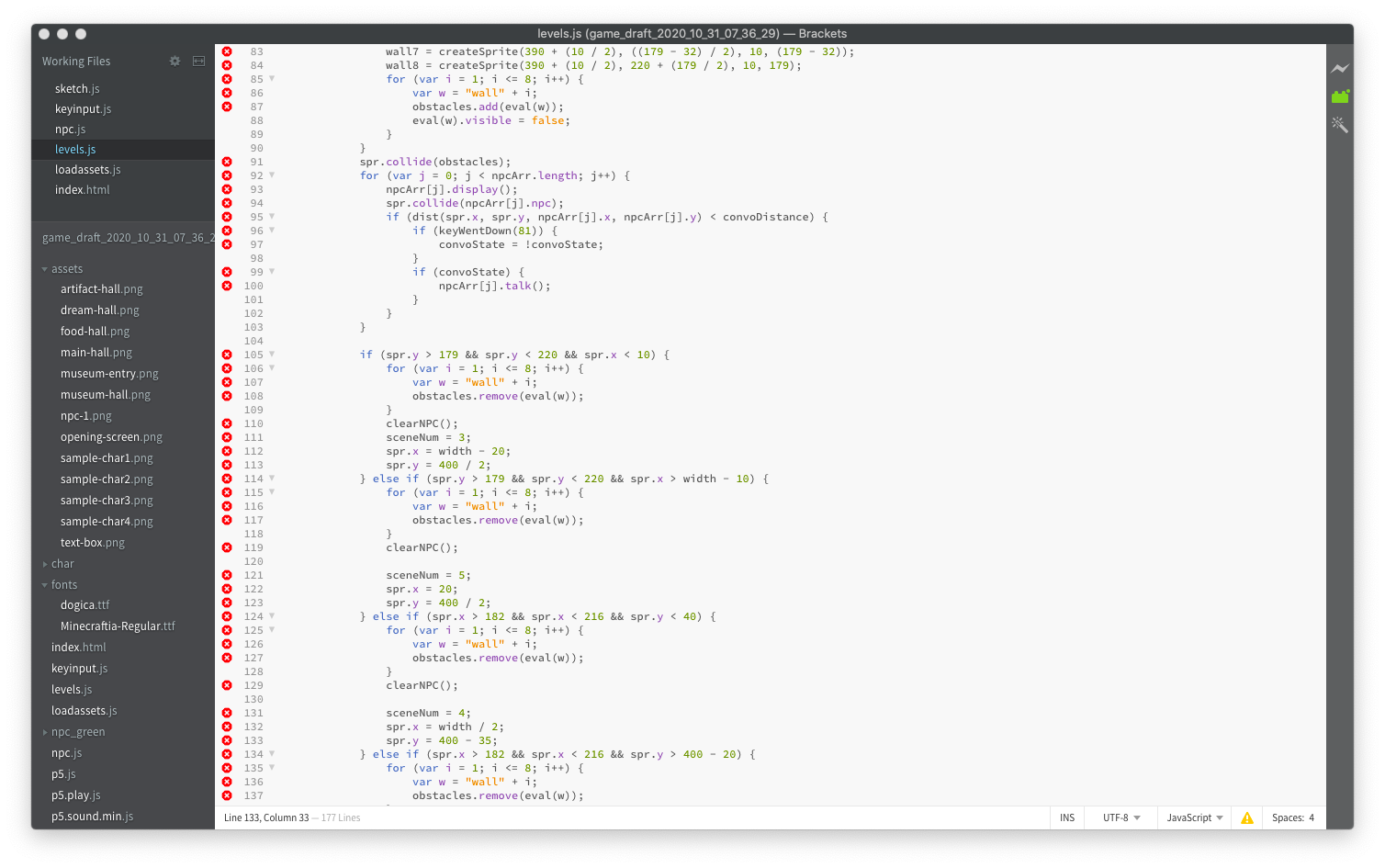Collapse the assets folder
The image size is (1385, 868).
pos(44,268)
